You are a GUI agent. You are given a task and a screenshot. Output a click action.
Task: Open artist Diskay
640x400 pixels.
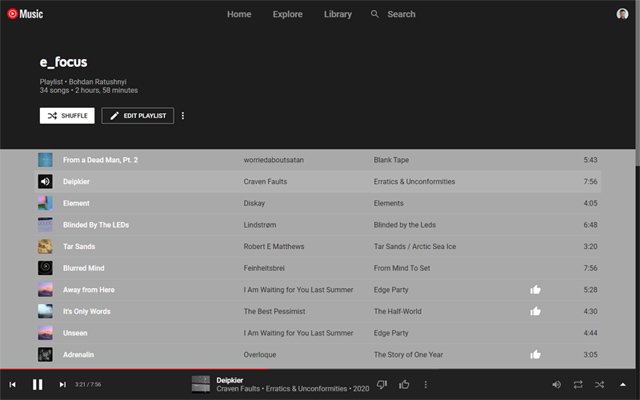(254, 203)
